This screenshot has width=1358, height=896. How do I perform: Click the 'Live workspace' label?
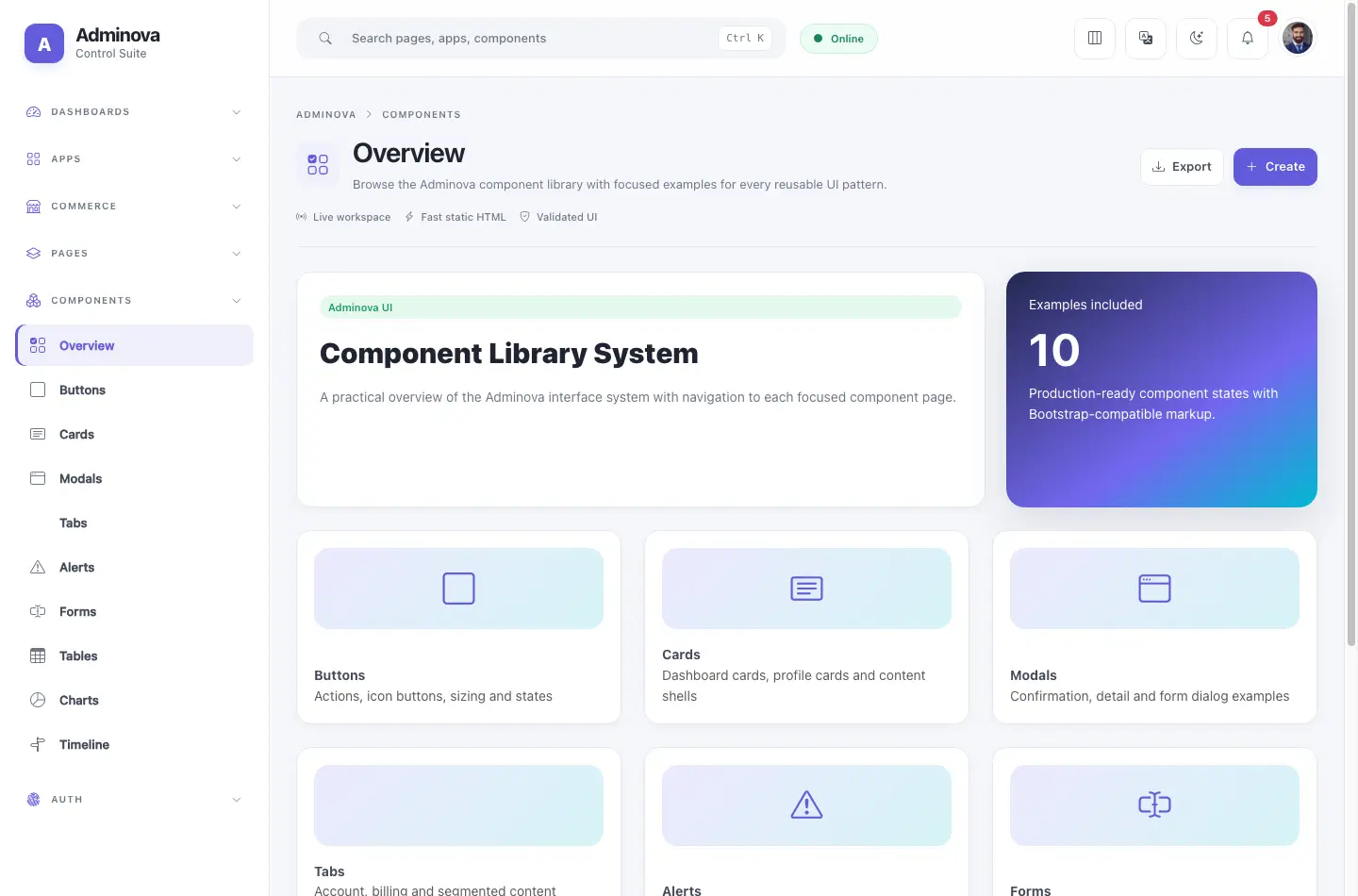[343, 217]
